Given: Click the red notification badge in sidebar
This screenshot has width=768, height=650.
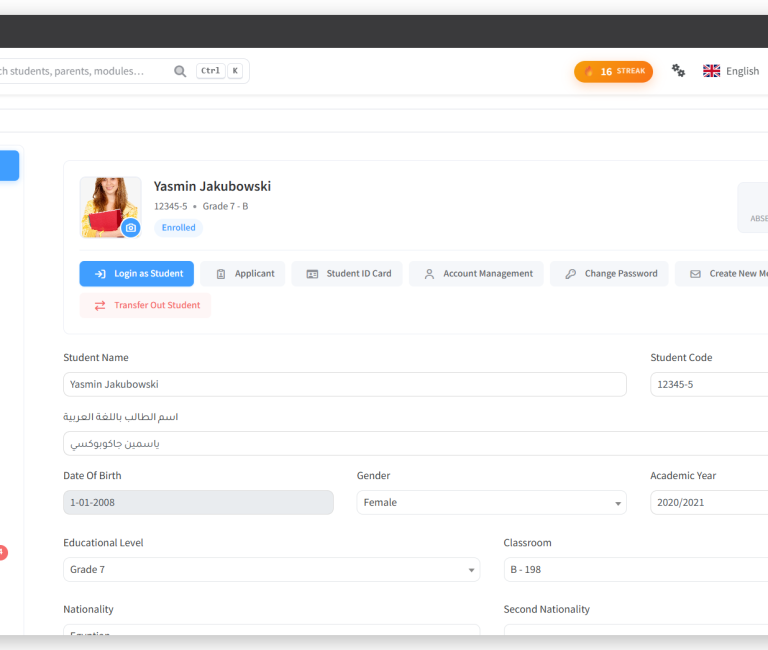Looking at the screenshot, I should [x=3, y=553].
